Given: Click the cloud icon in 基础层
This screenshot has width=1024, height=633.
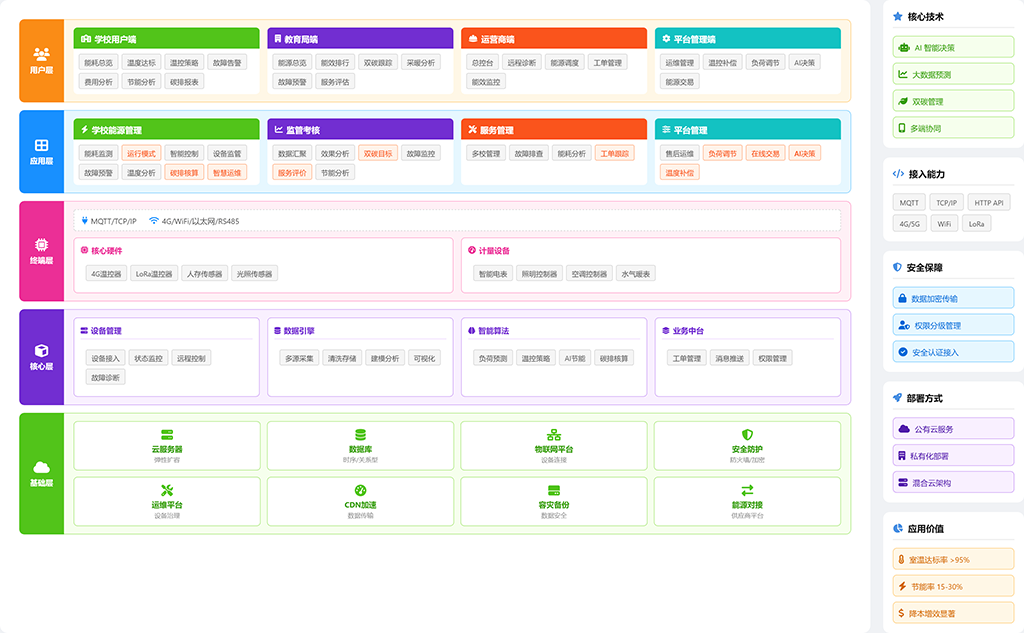Looking at the screenshot, I should 41,467.
